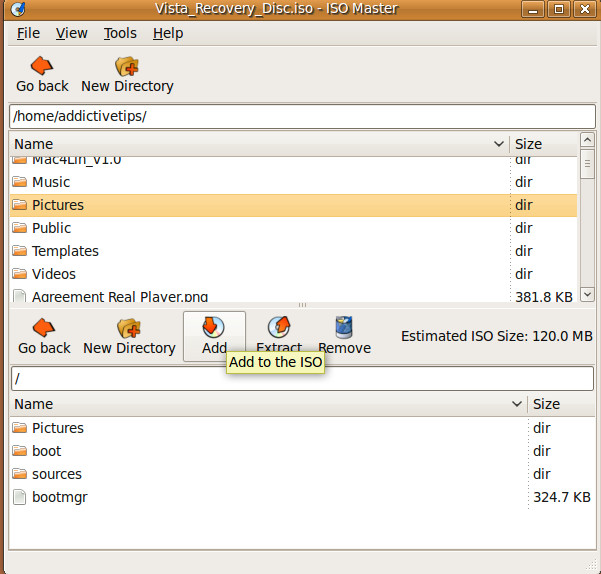Open the View menu

[x=71, y=33]
